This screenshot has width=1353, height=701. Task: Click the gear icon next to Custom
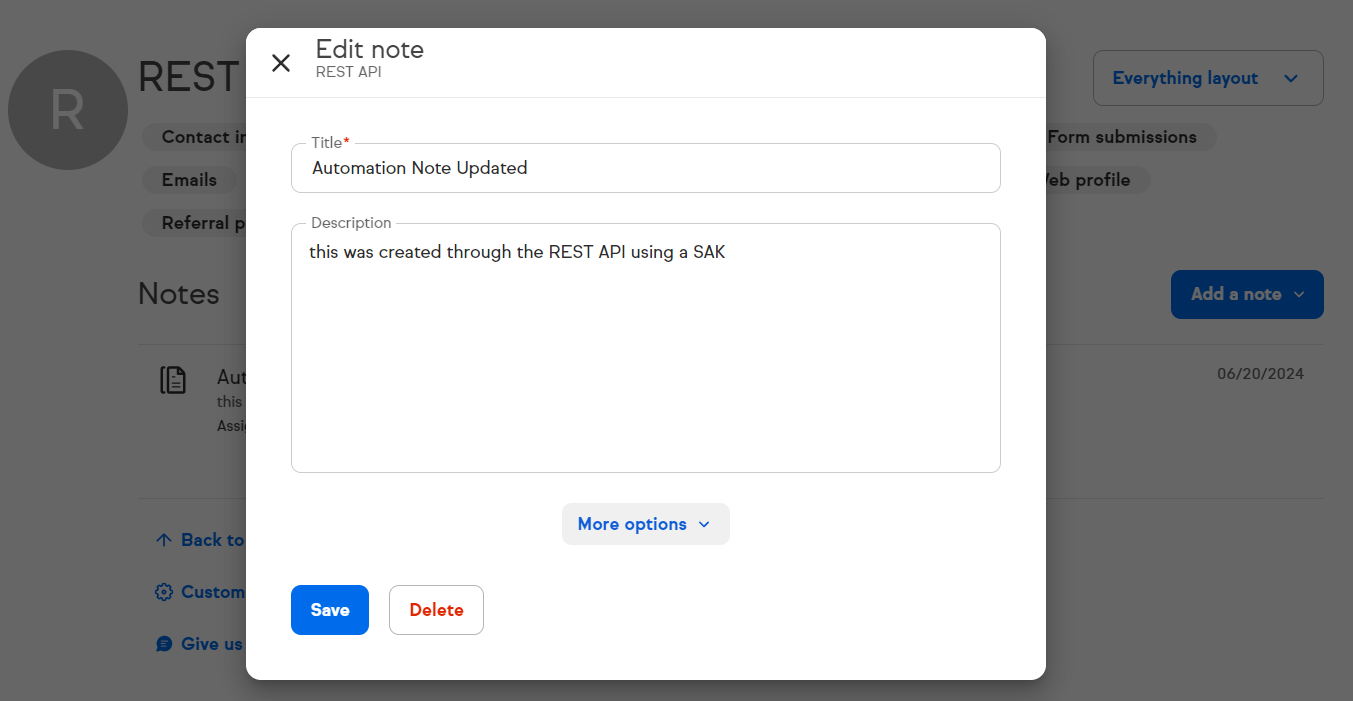(164, 592)
